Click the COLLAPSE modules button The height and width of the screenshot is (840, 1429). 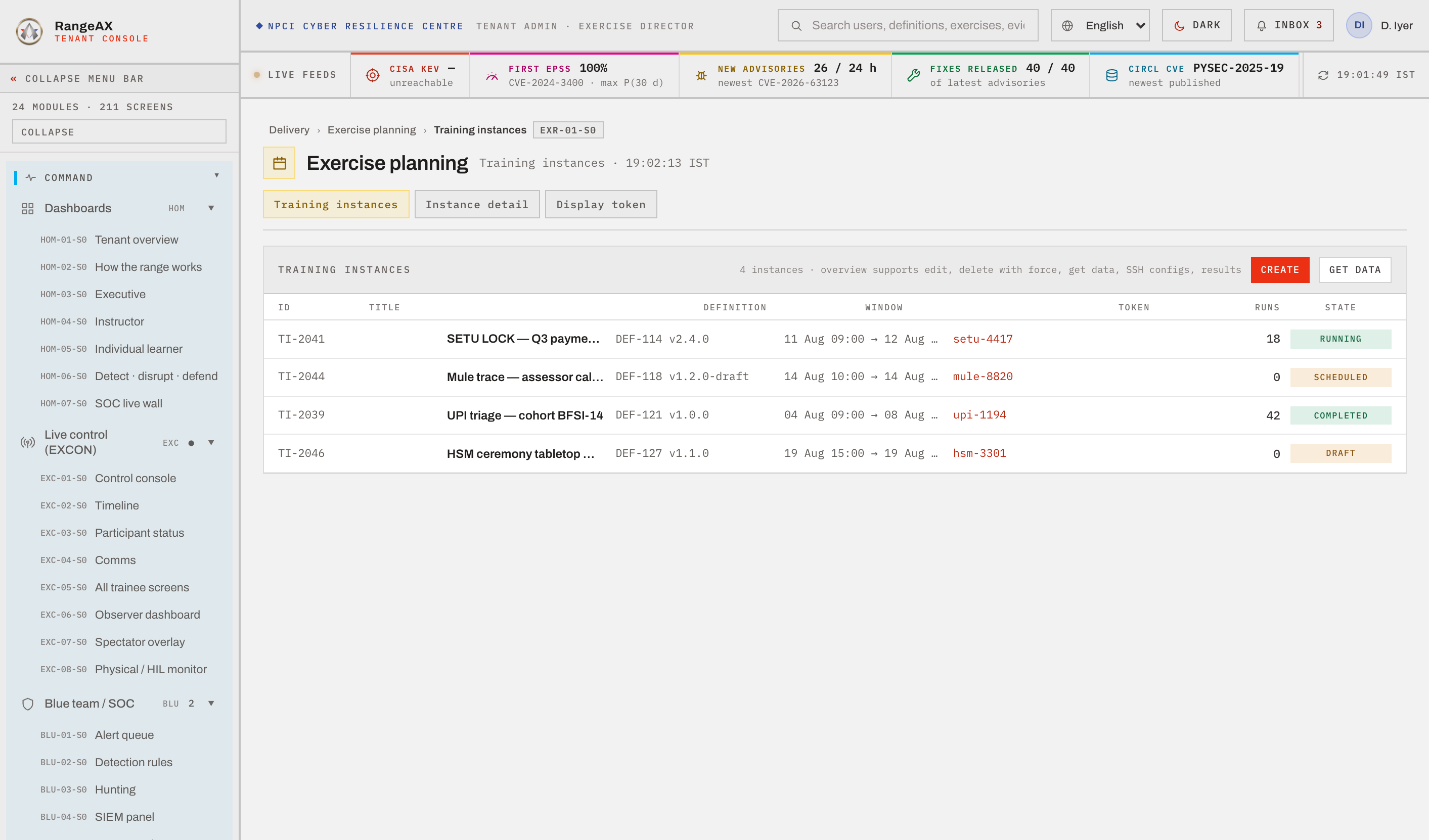[119, 131]
